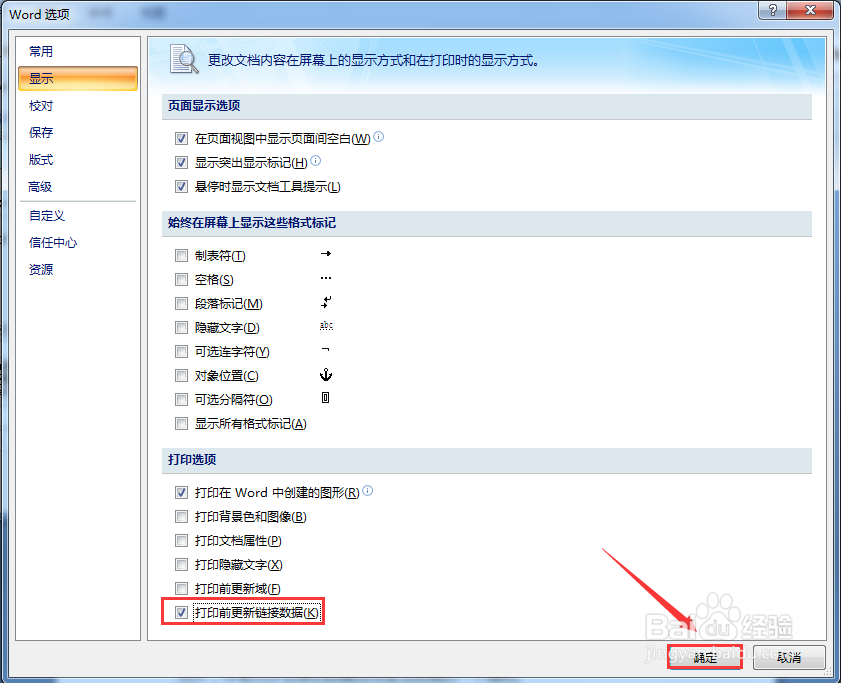Toggle 悬停时显示文档工具提示 checkbox
Screen dimensions: 841x683
tap(181, 187)
